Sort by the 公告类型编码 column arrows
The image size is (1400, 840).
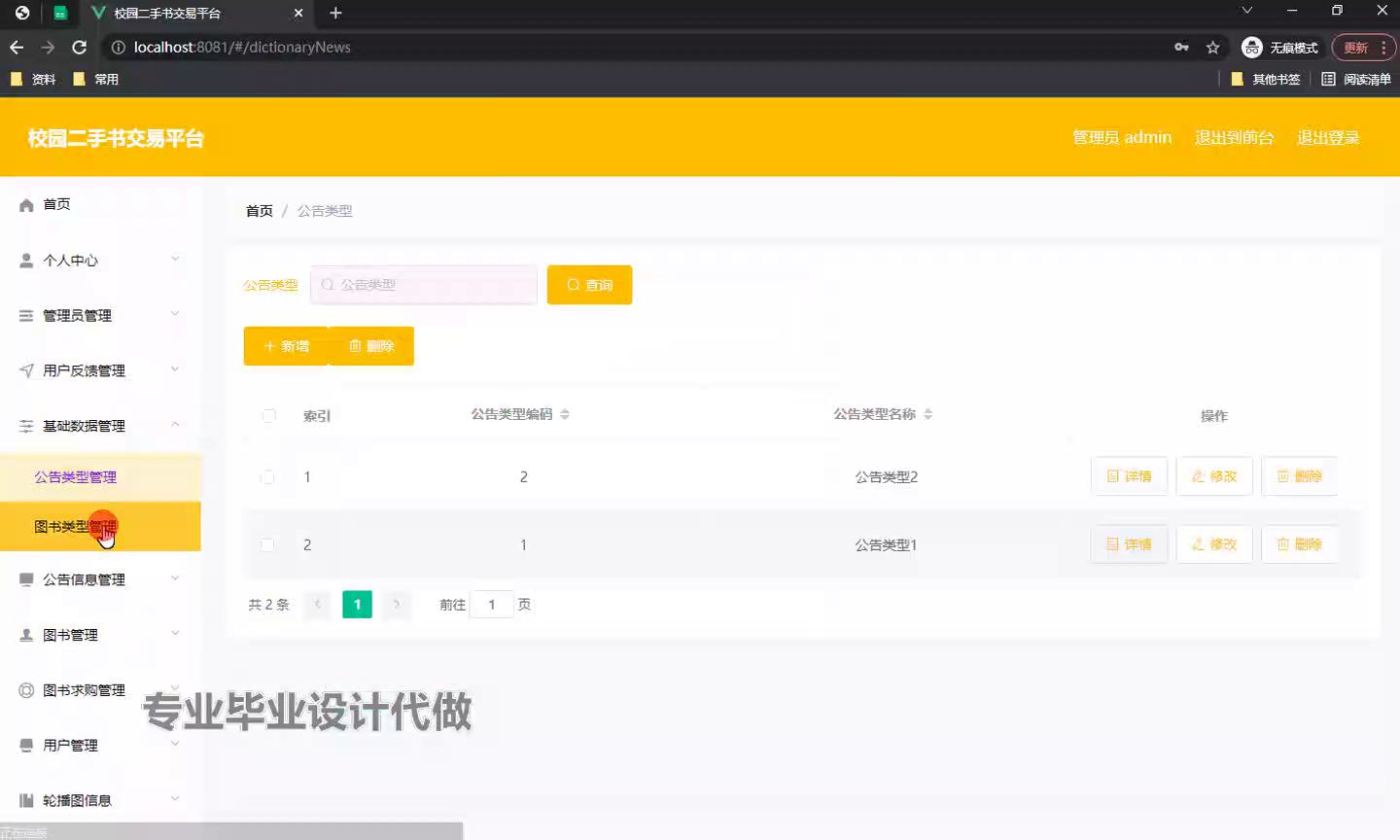pyautogui.click(x=565, y=414)
